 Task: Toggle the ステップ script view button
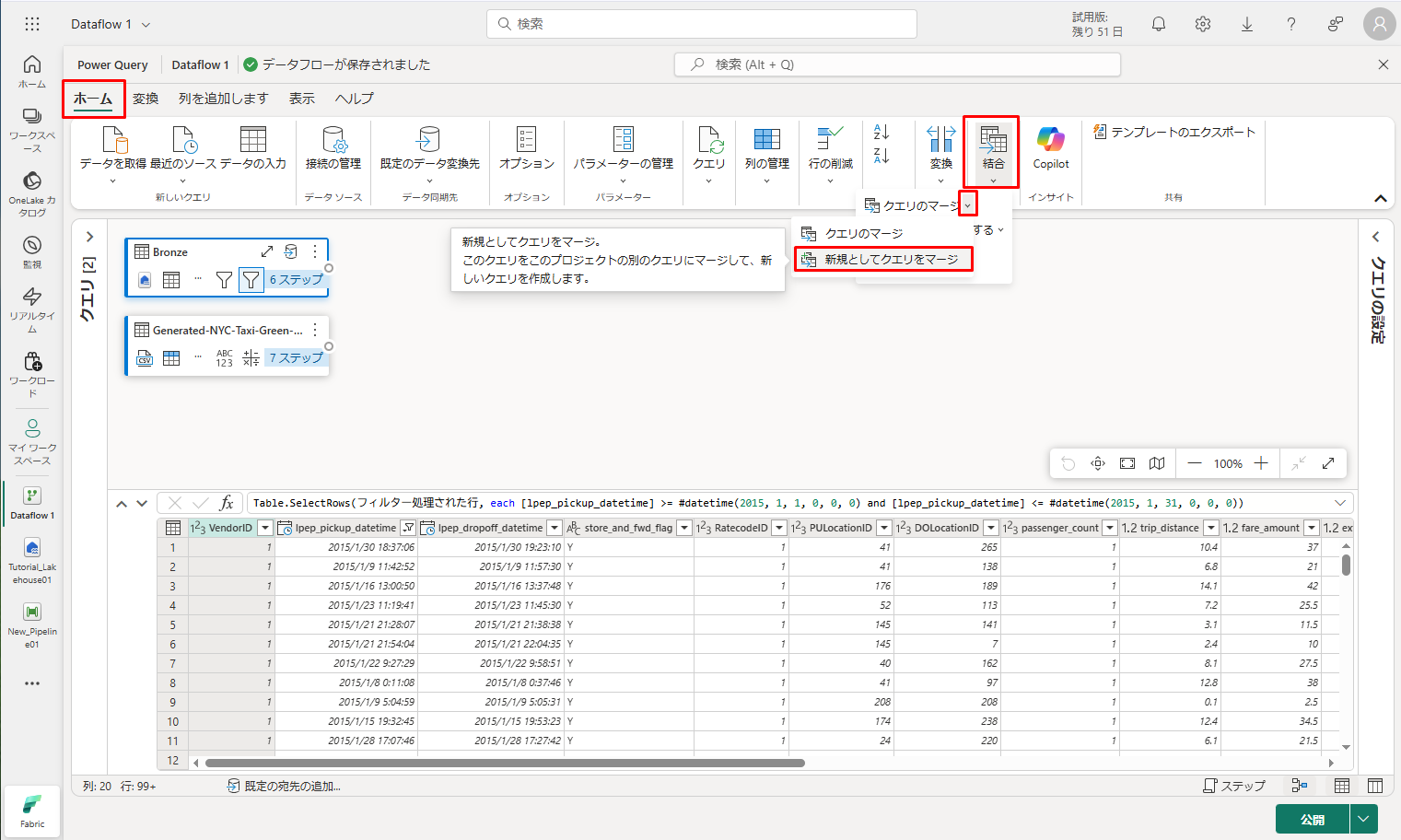click(x=1234, y=786)
